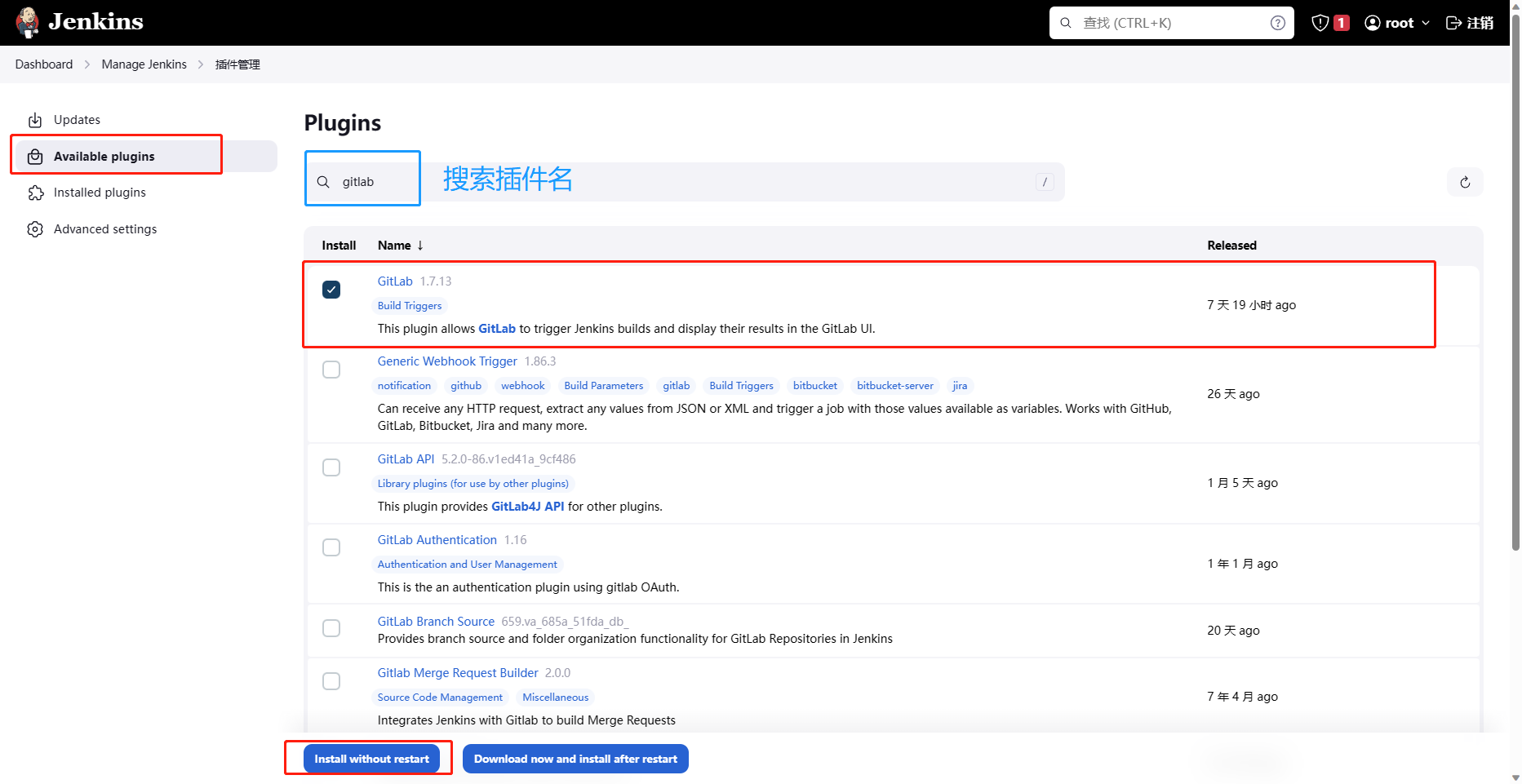The height and width of the screenshot is (784, 1522).
Task: Click the Miscellaneous tag
Action: 556,698
